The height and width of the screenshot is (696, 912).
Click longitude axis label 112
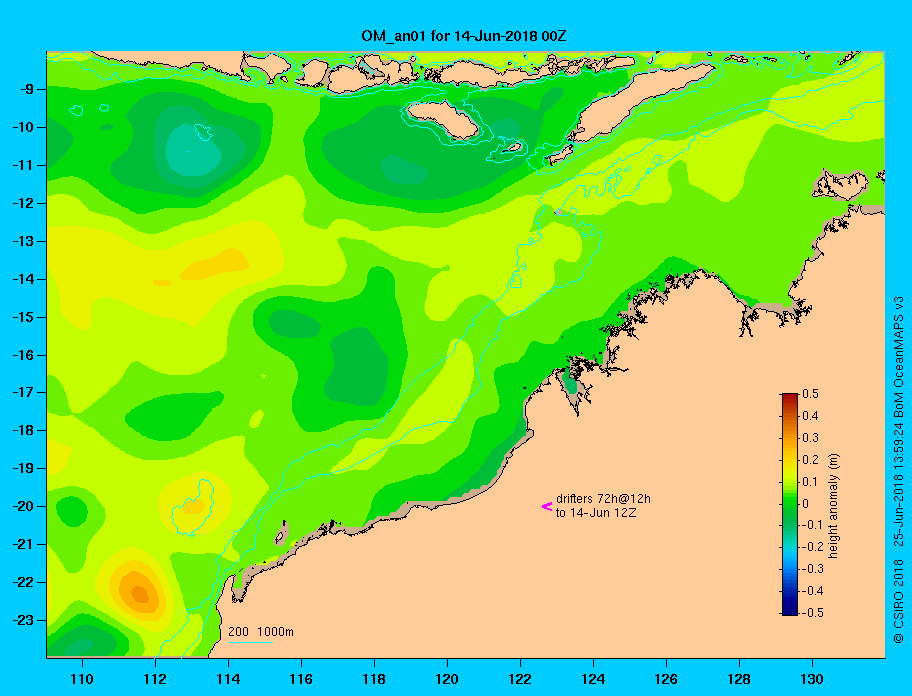pyautogui.click(x=155, y=679)
